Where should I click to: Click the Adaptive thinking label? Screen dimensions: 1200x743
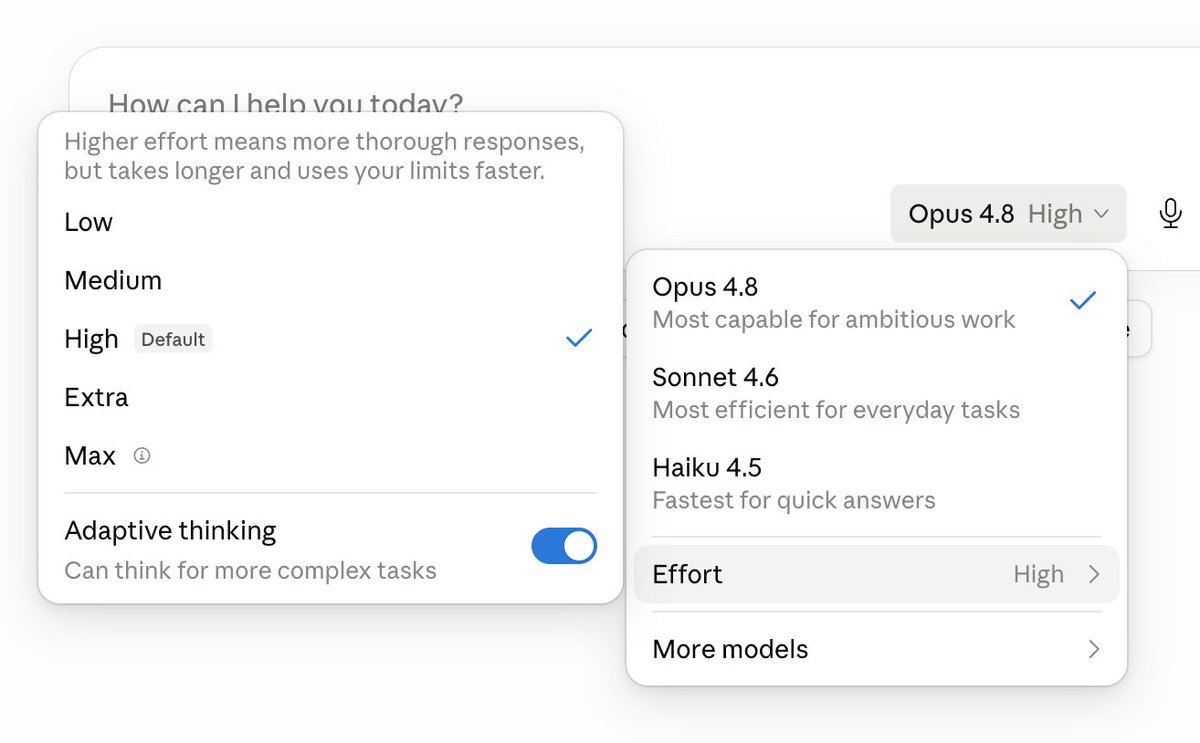pyautogui.click(x=170, y=530)
